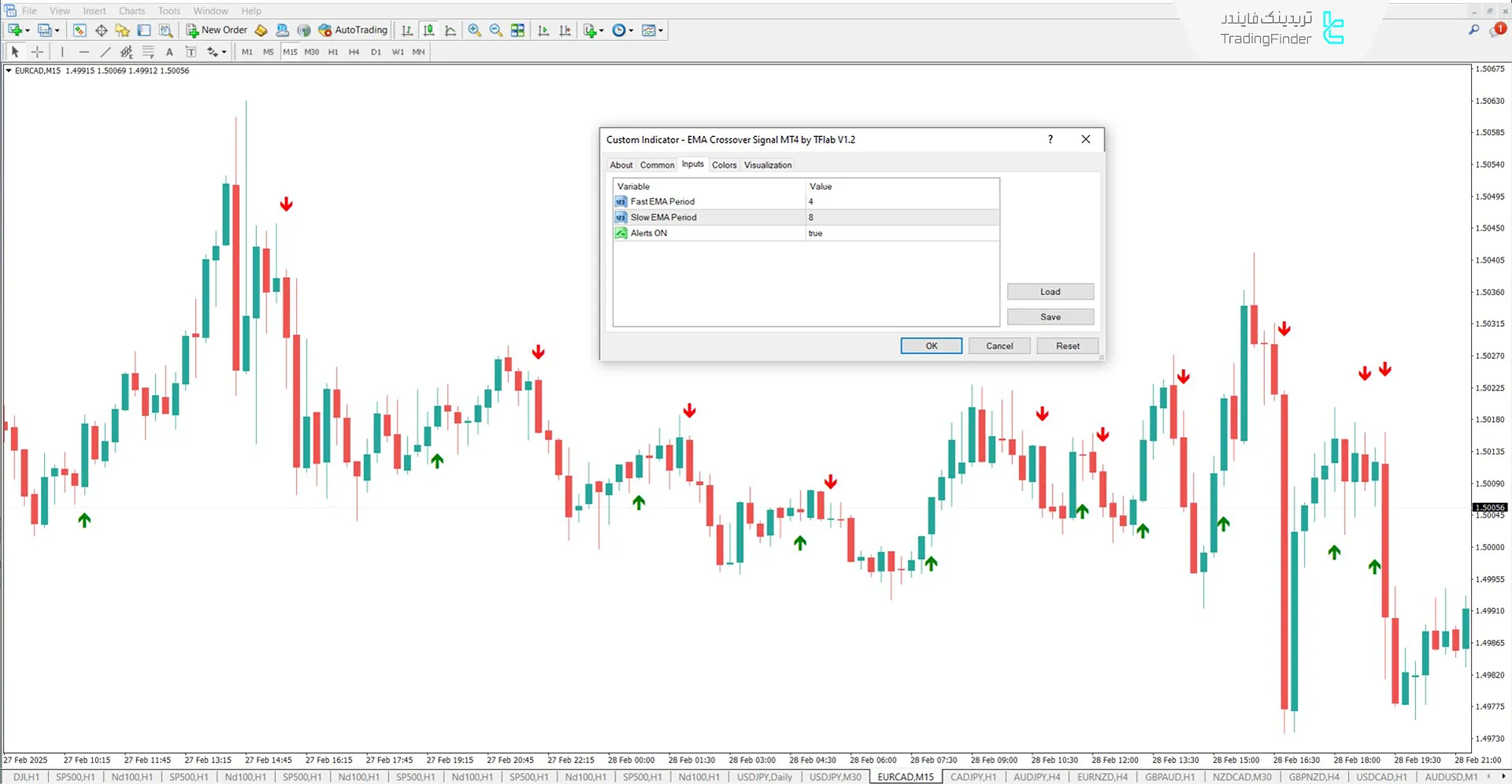The width and height of the screenshot is (1512, 784).
Task: Toggle Chart Shift
Action: point(565,30)
